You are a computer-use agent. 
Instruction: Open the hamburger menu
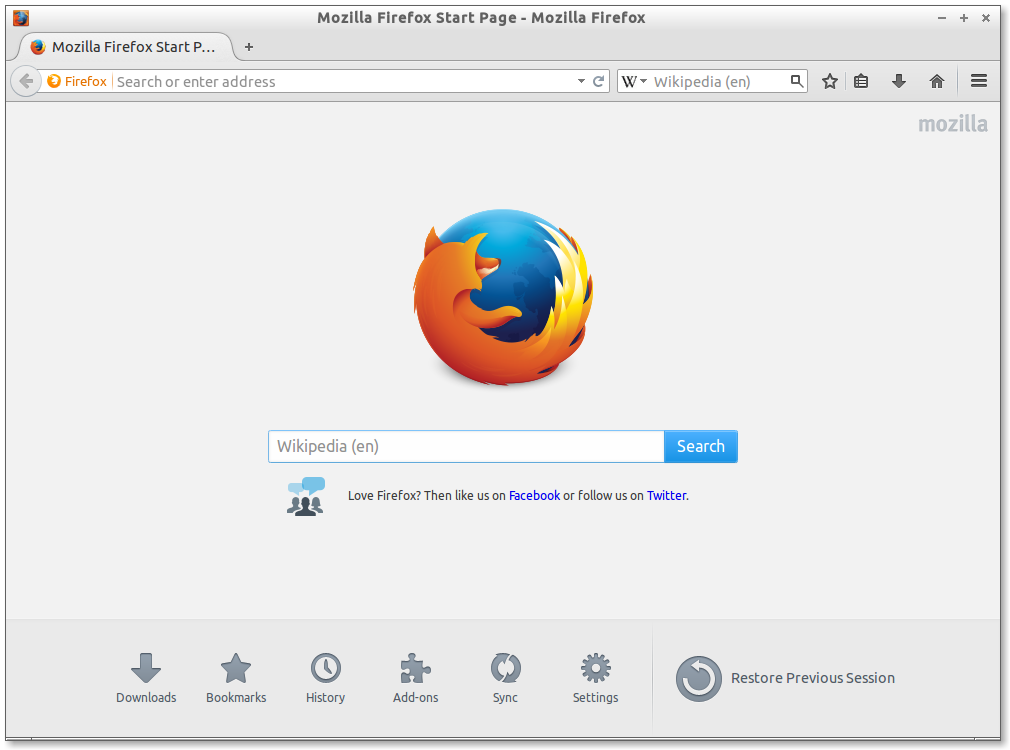tap(978, 81)
